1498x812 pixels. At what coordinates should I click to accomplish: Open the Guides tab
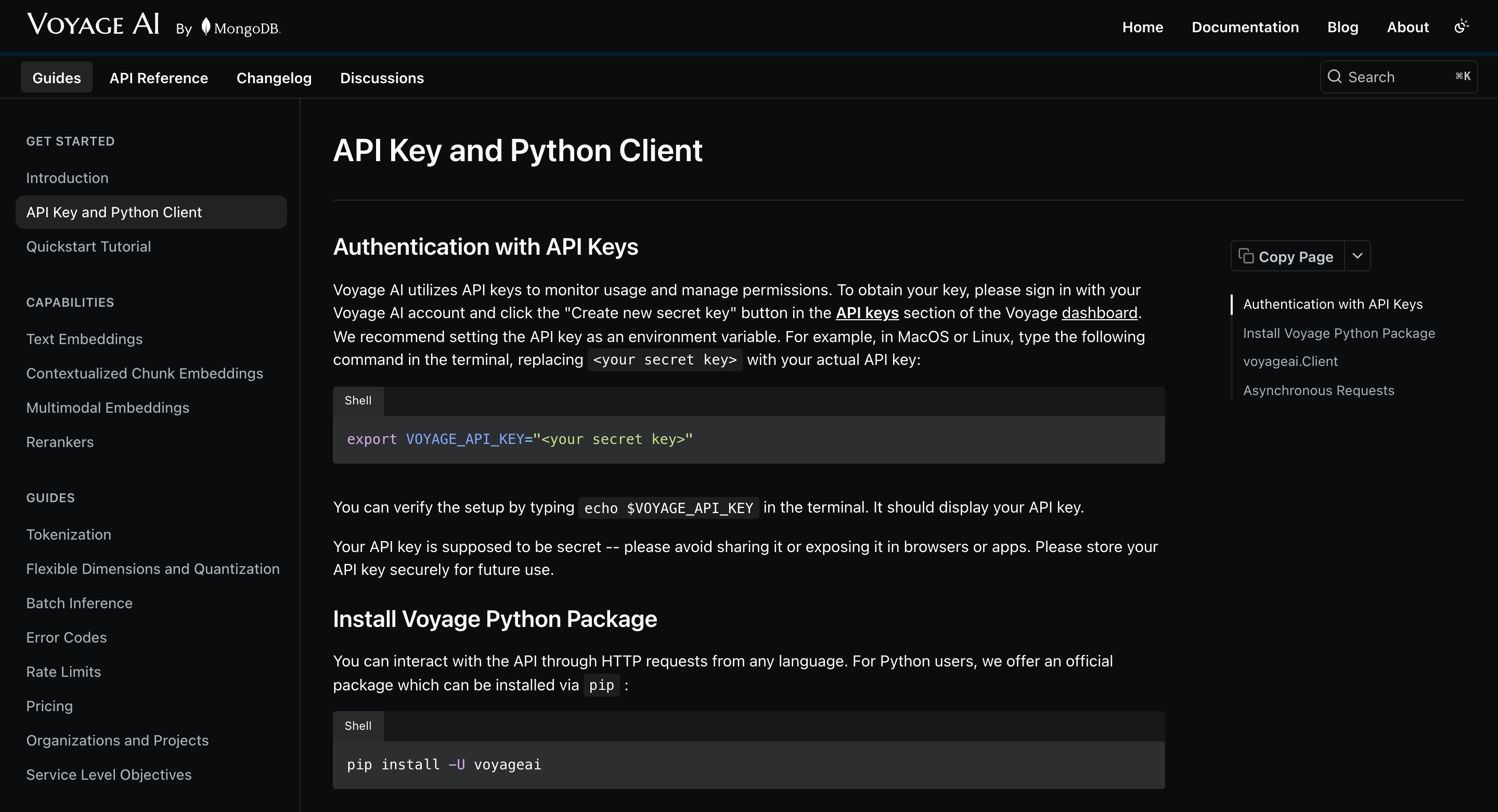point(56,77)
